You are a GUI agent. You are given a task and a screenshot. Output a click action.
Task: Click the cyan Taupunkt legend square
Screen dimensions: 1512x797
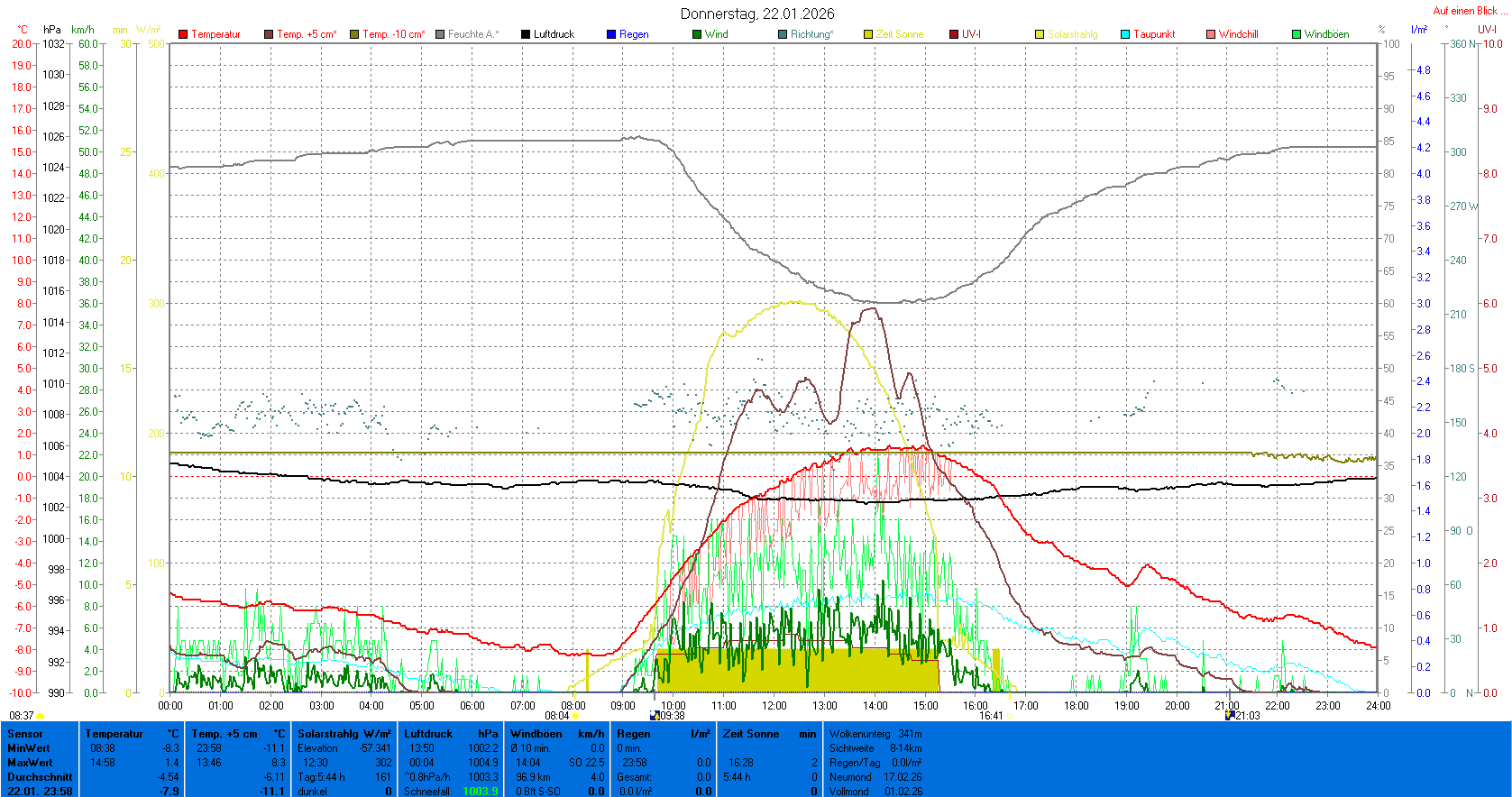tap(1125, 34)
